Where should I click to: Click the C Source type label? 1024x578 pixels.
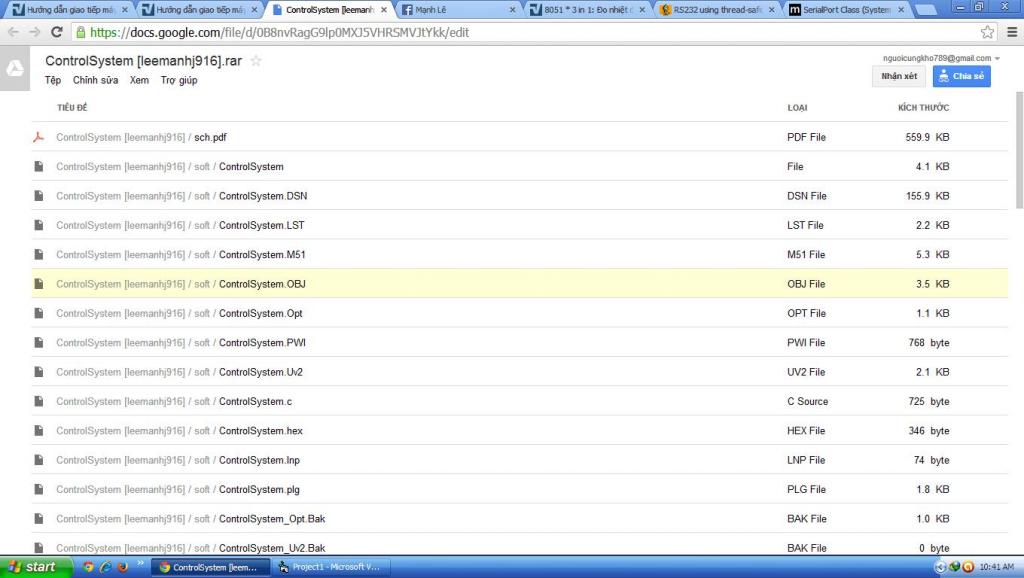point(807,402)
